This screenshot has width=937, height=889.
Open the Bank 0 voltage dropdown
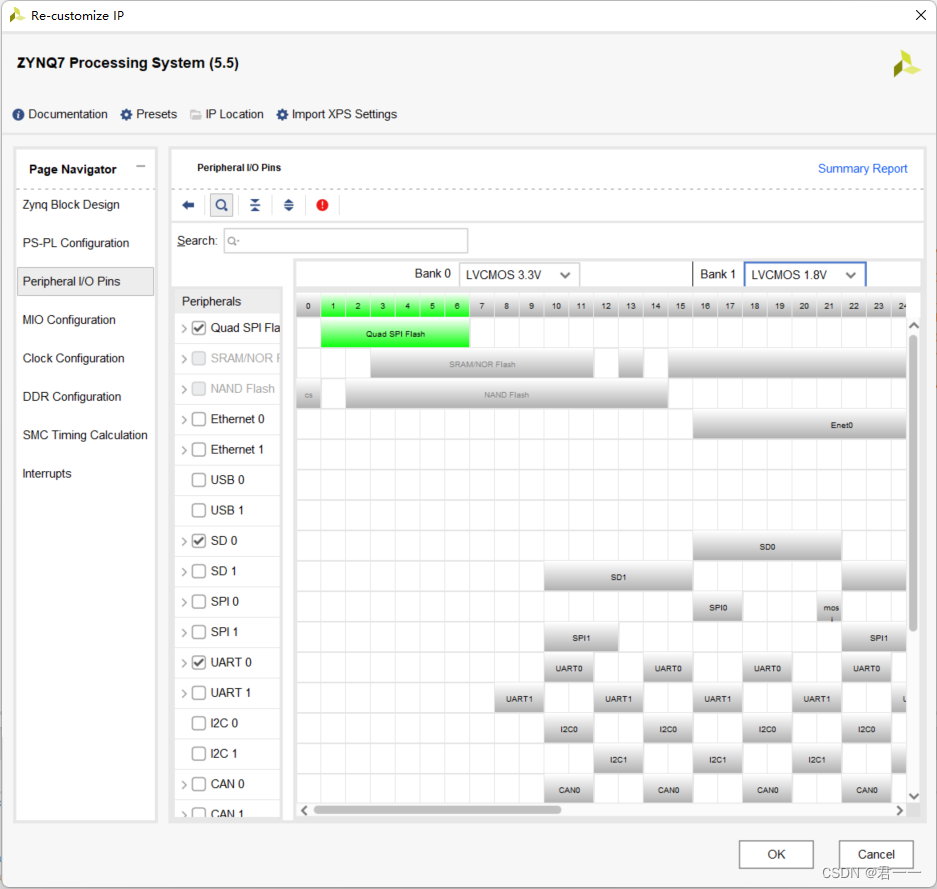[519, 275]
